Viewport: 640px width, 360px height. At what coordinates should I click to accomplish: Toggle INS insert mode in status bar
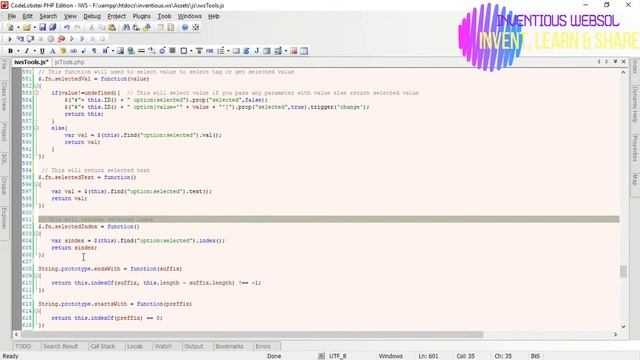click(x=535, y=356)
